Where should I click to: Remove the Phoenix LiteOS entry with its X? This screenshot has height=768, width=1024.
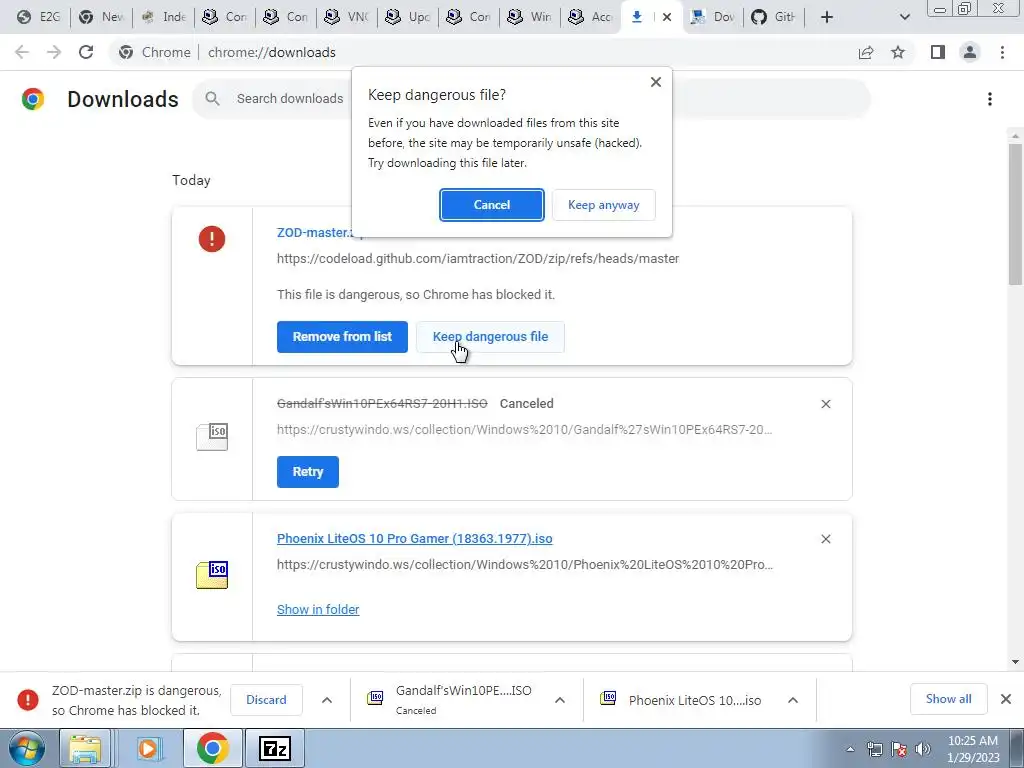coord(825,539)
